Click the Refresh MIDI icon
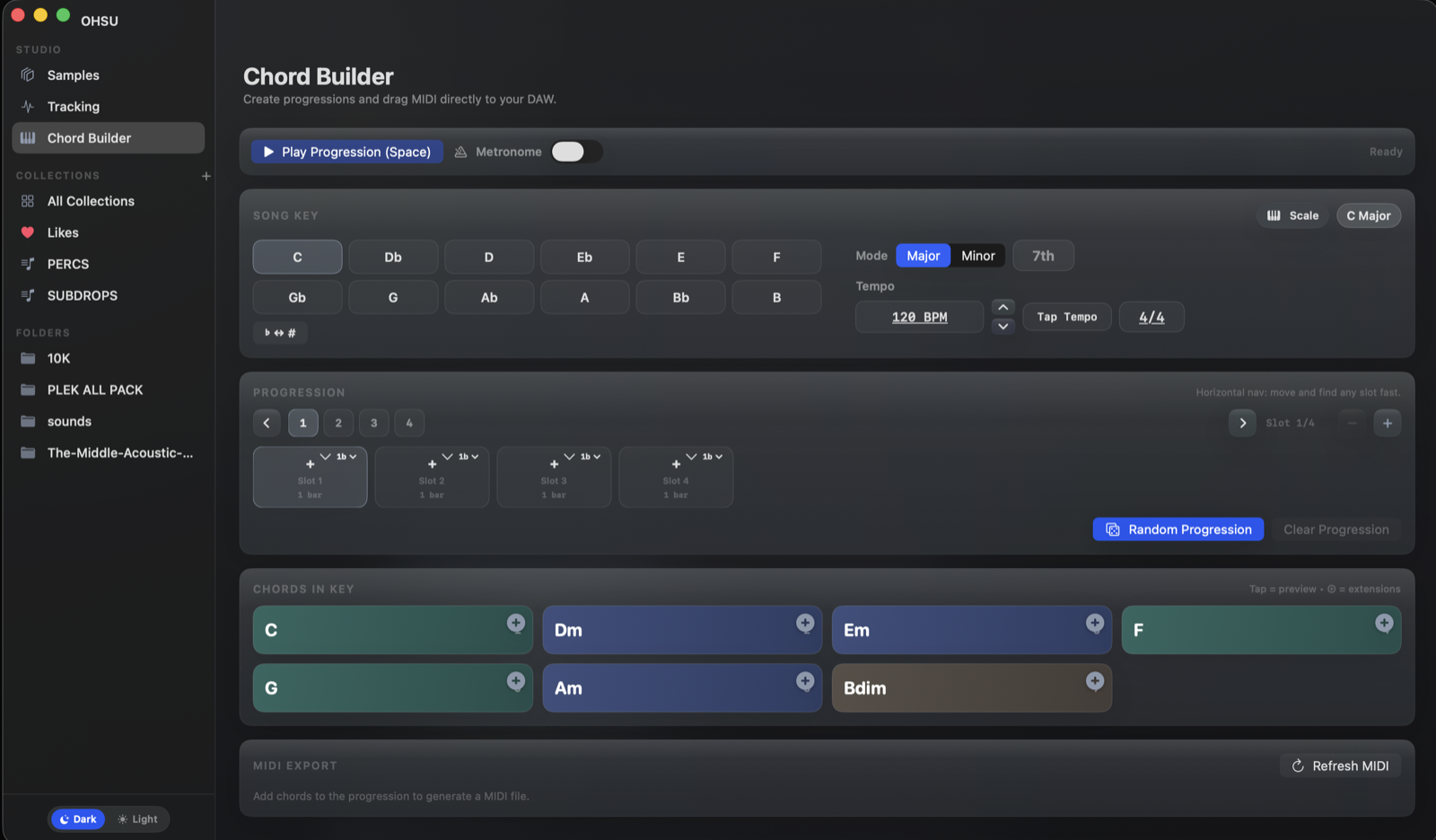The width and height of the screenshot is (1436, 840). pos(1298,766)
